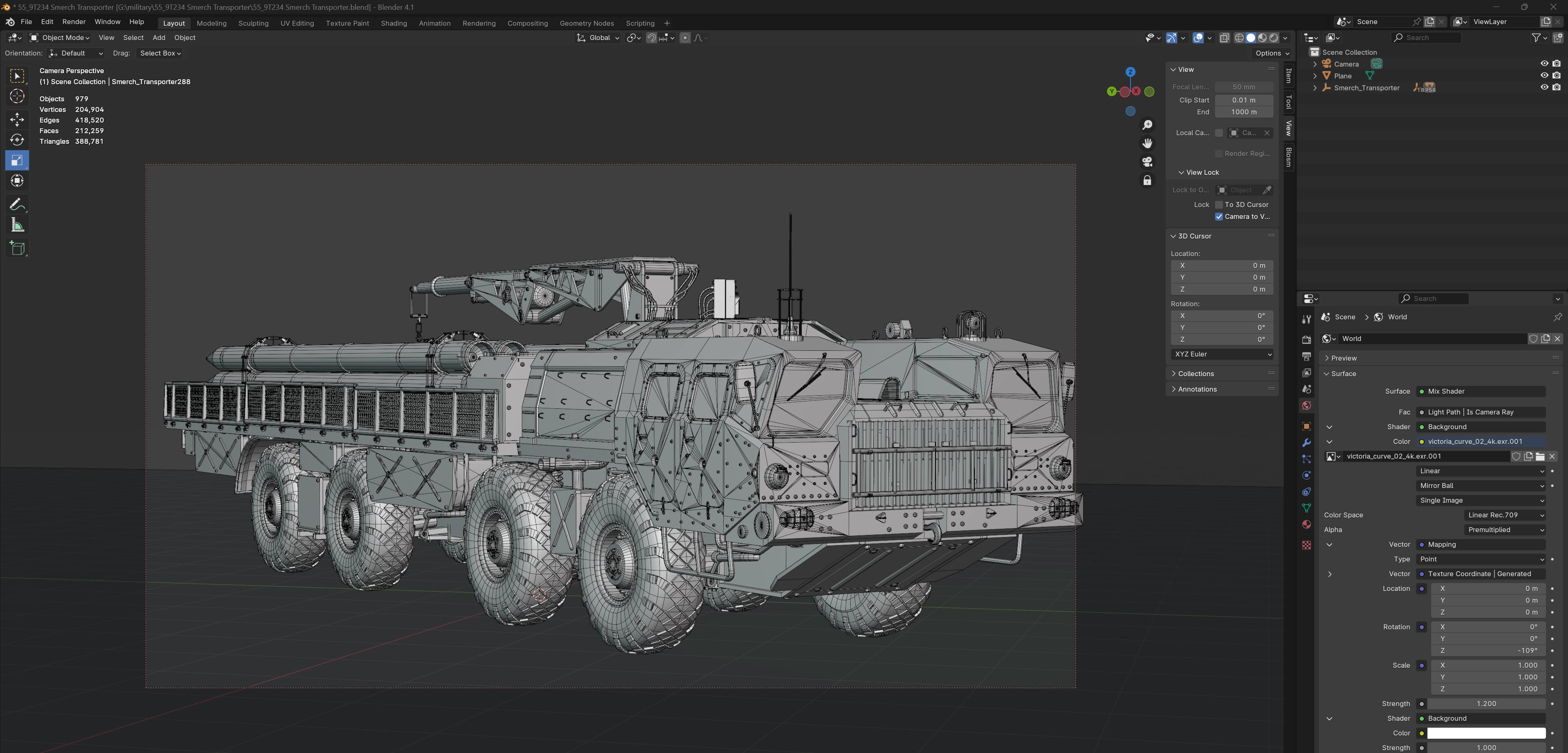This screenshot has height=753, width=1568.
Task: Click the Clip Start value field
Action: [1244, 100]
